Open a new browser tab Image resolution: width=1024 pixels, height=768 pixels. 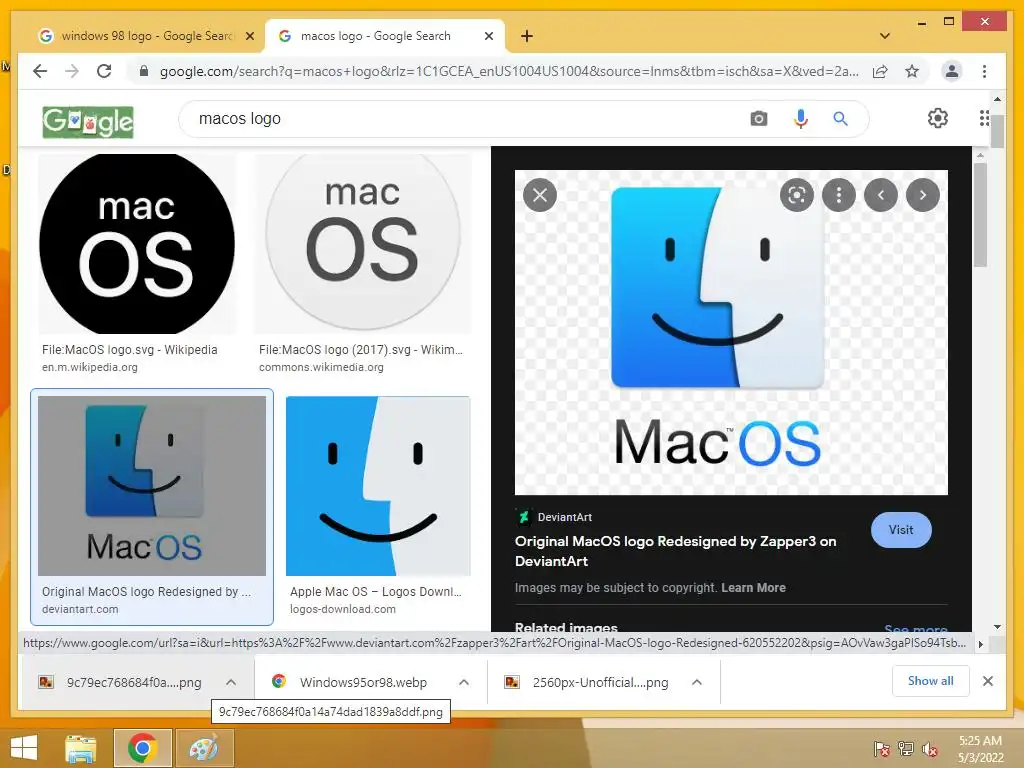(527, 36)
